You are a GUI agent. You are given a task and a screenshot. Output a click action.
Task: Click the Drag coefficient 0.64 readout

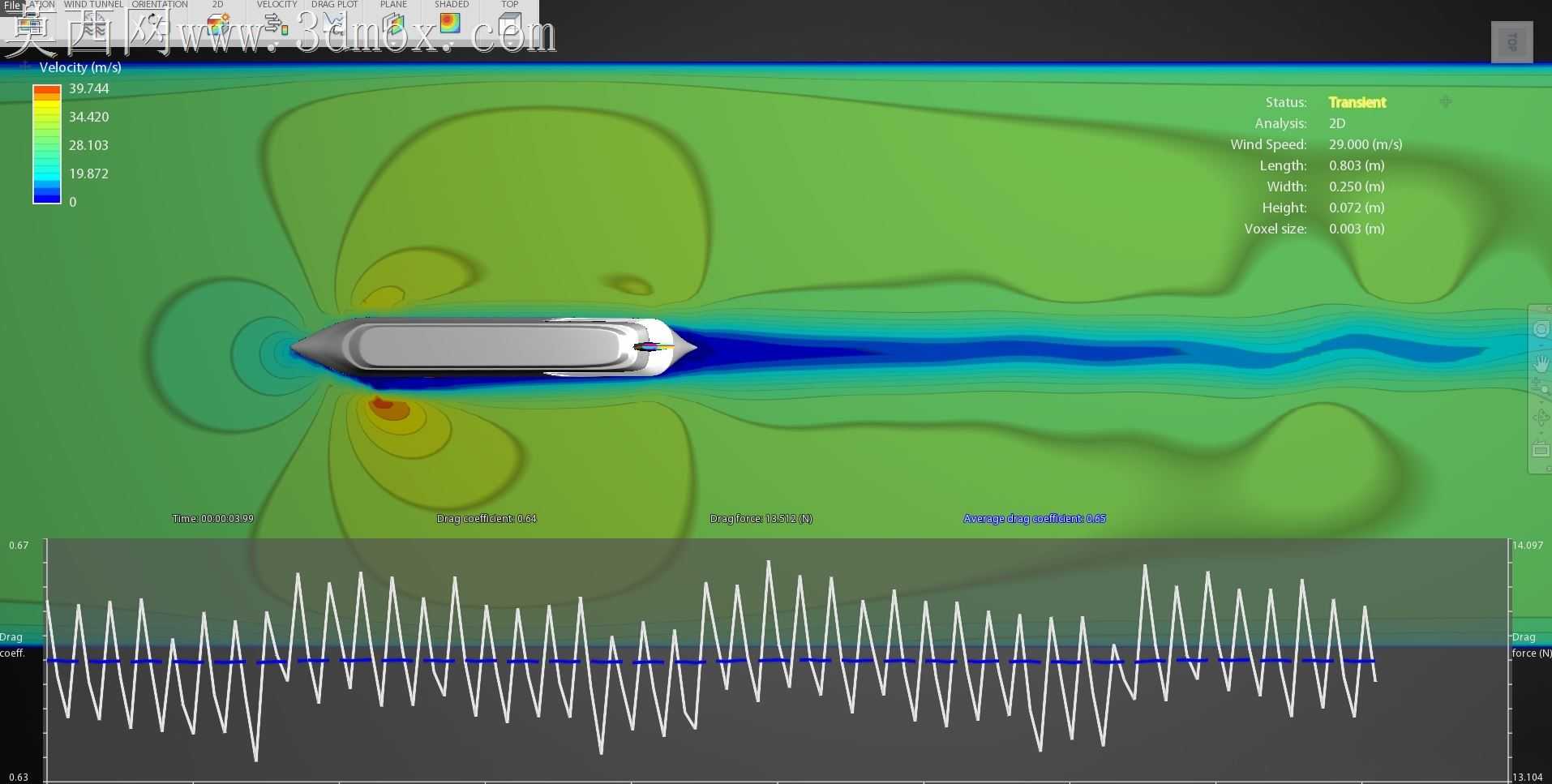tap(487, 519)
